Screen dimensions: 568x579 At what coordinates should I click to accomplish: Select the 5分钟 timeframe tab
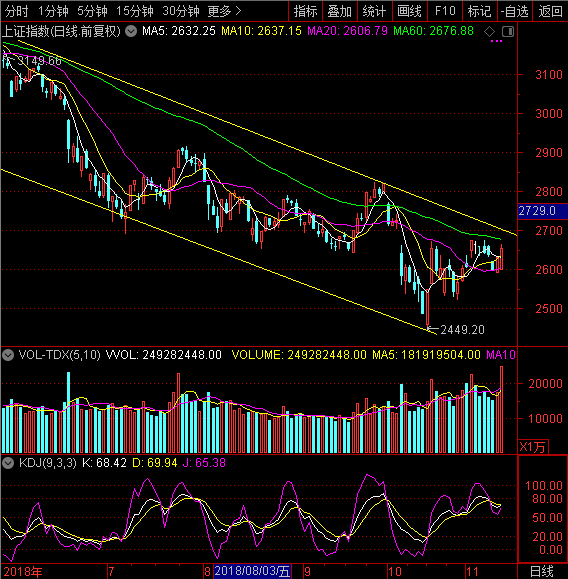pos(92,11)
